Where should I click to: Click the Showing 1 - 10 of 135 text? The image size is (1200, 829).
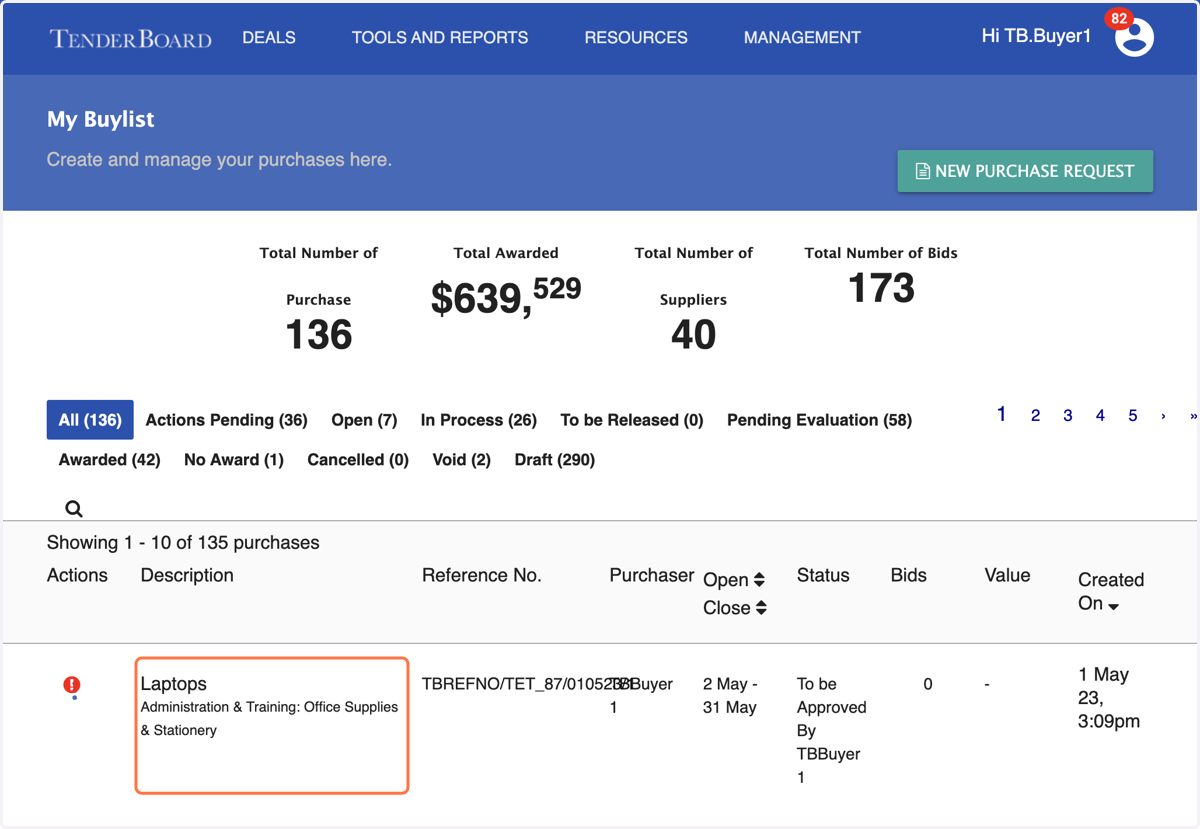[183, 543]
